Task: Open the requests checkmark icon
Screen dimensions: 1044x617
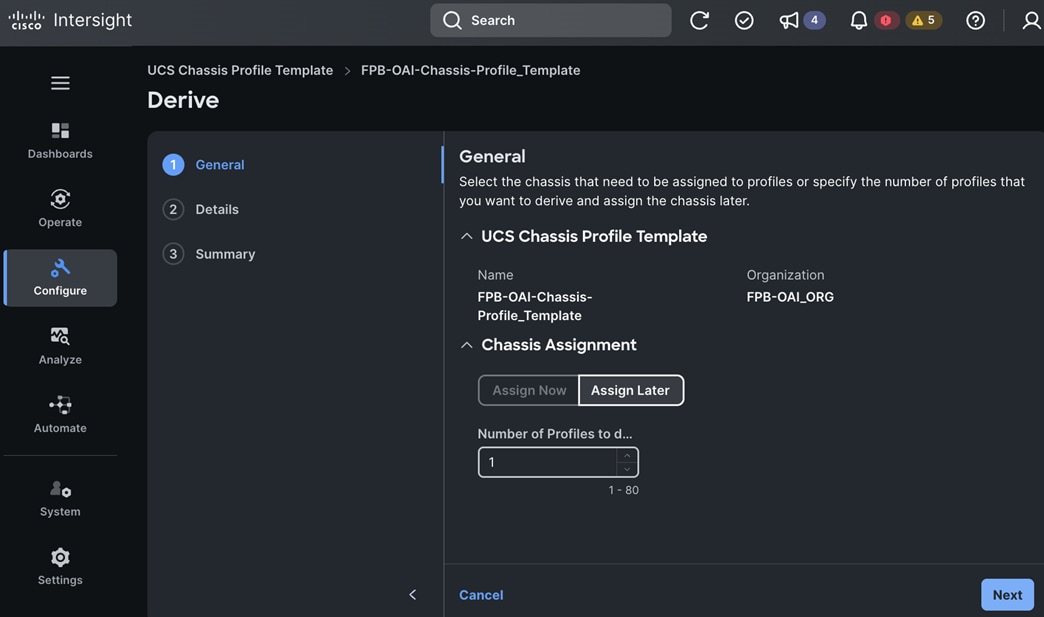Action: coord(744,21)
